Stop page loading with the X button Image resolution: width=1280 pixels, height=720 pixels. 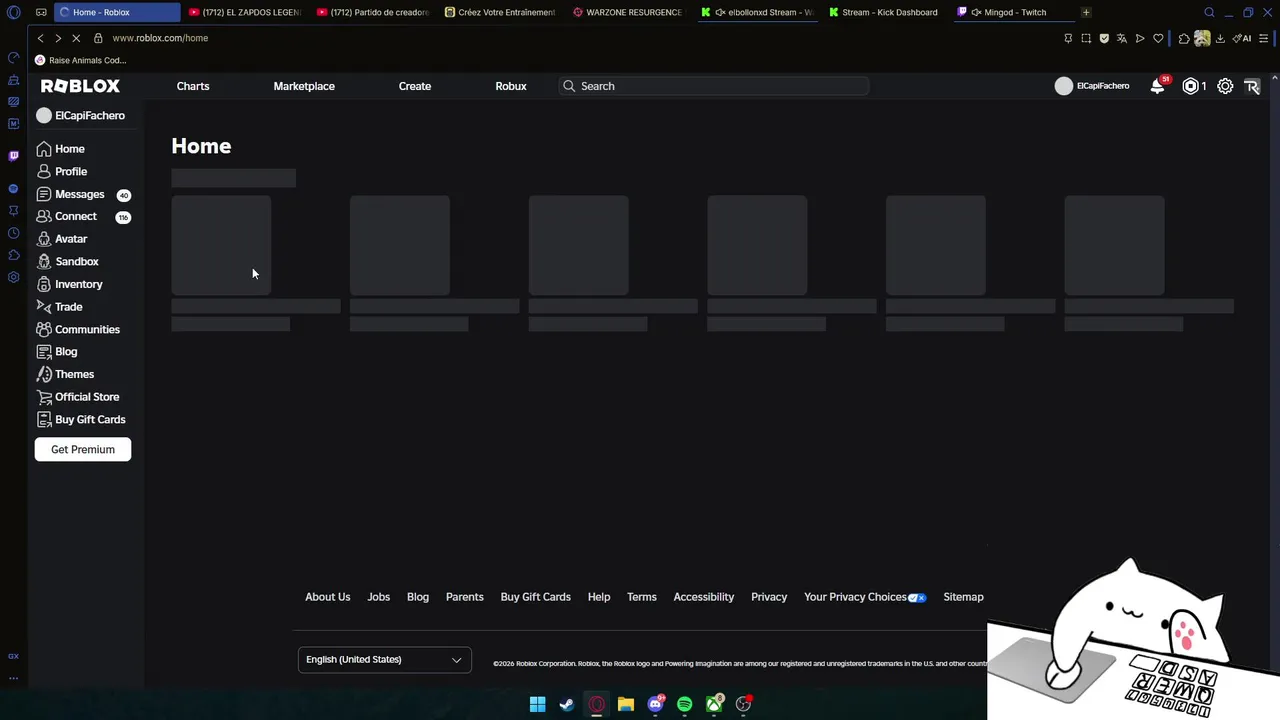(x=76, y=38)
